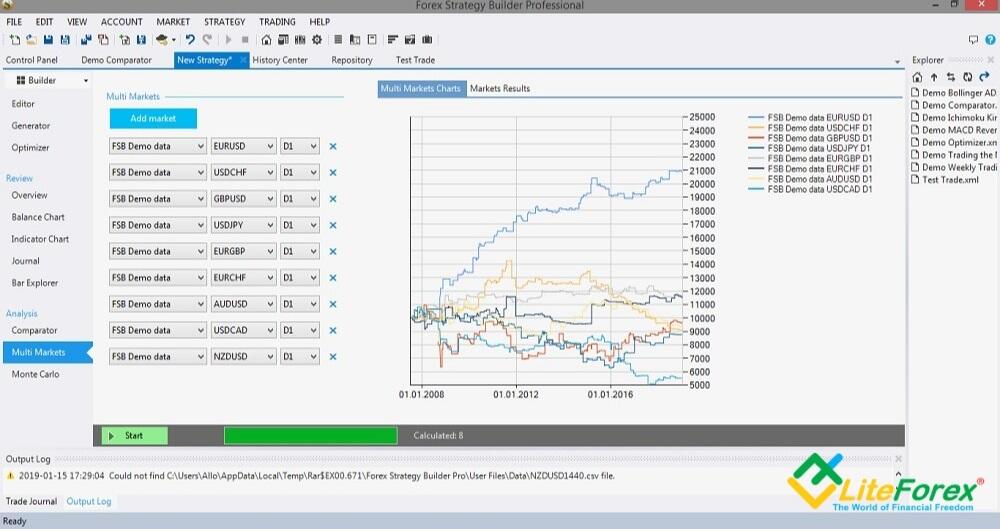Click the Open strategy folder toolbar icon
The height and width of the screenshot is (529, 1000).
[x=31, y=40]
